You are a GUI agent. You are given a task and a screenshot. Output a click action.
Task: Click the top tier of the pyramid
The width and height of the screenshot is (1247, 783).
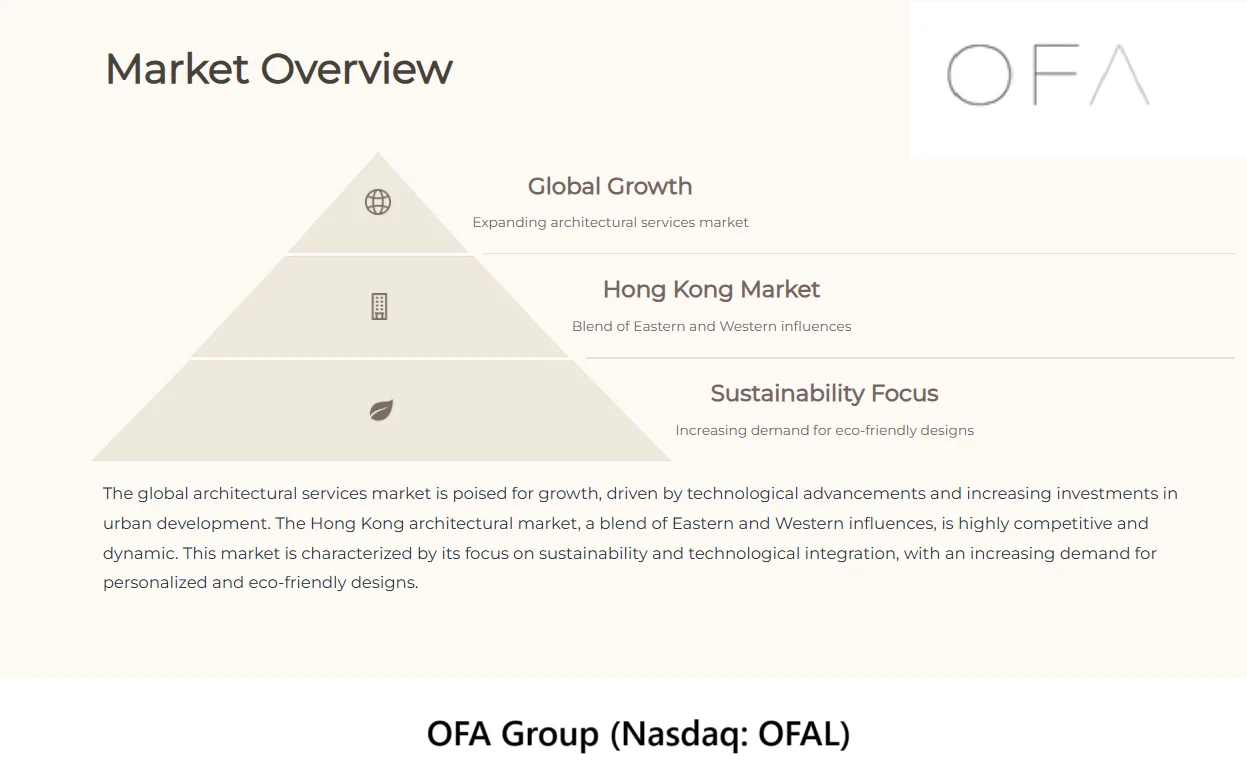pyautogui.click(x=378, y=210)
